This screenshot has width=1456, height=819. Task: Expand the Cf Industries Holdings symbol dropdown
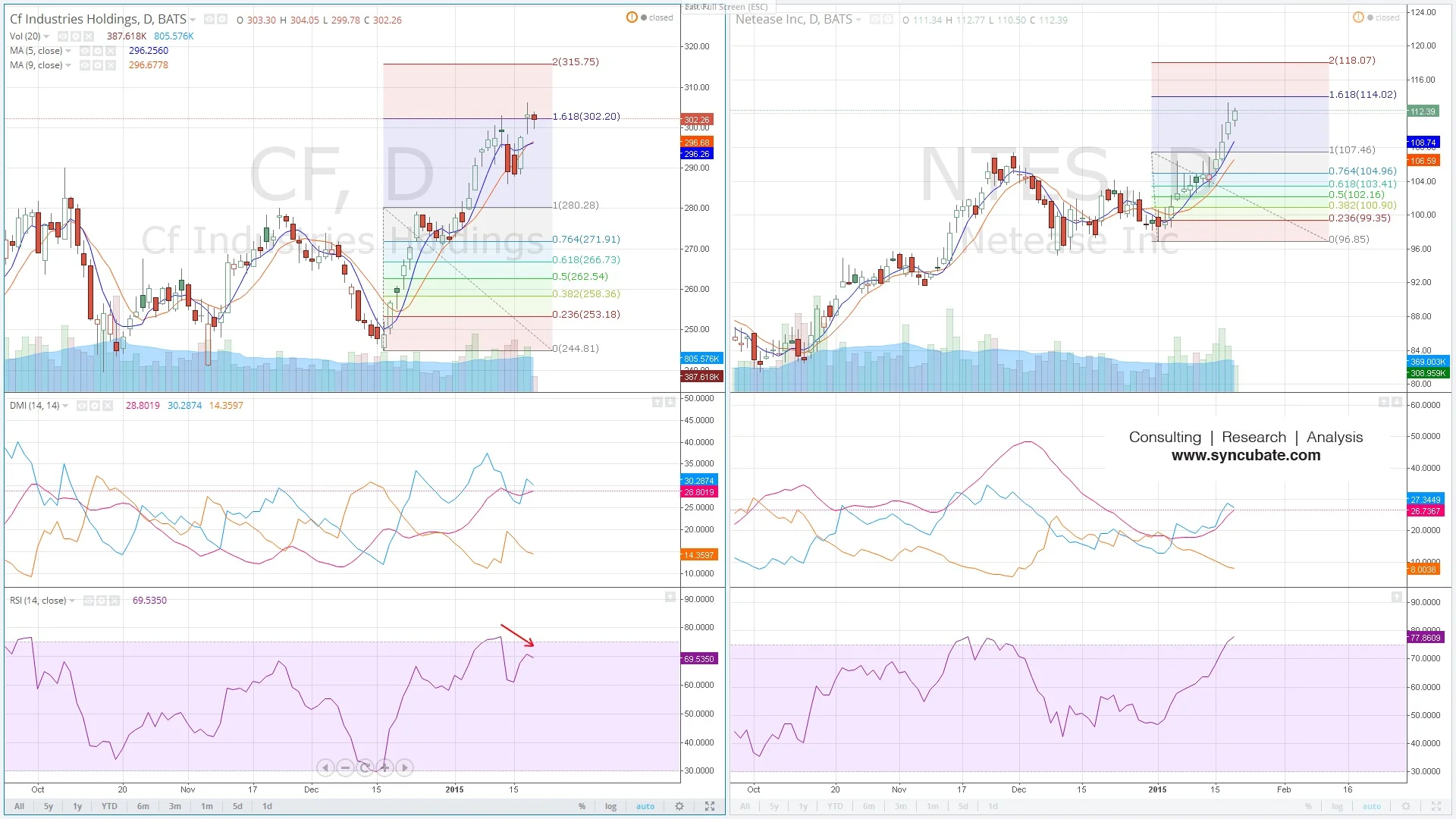click(x=193, y=20)
